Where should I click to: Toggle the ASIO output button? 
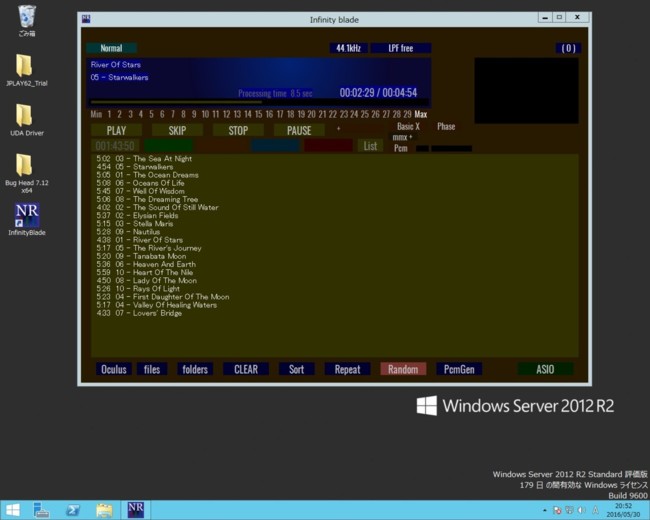pyautogui.click(x=545, y=369)
